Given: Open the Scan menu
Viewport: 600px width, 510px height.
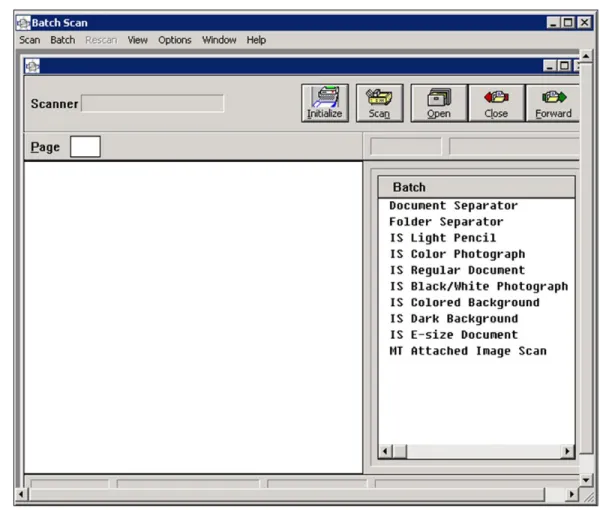Looking at the screenshot, I should pyautogui.click(x=29, y=40).
